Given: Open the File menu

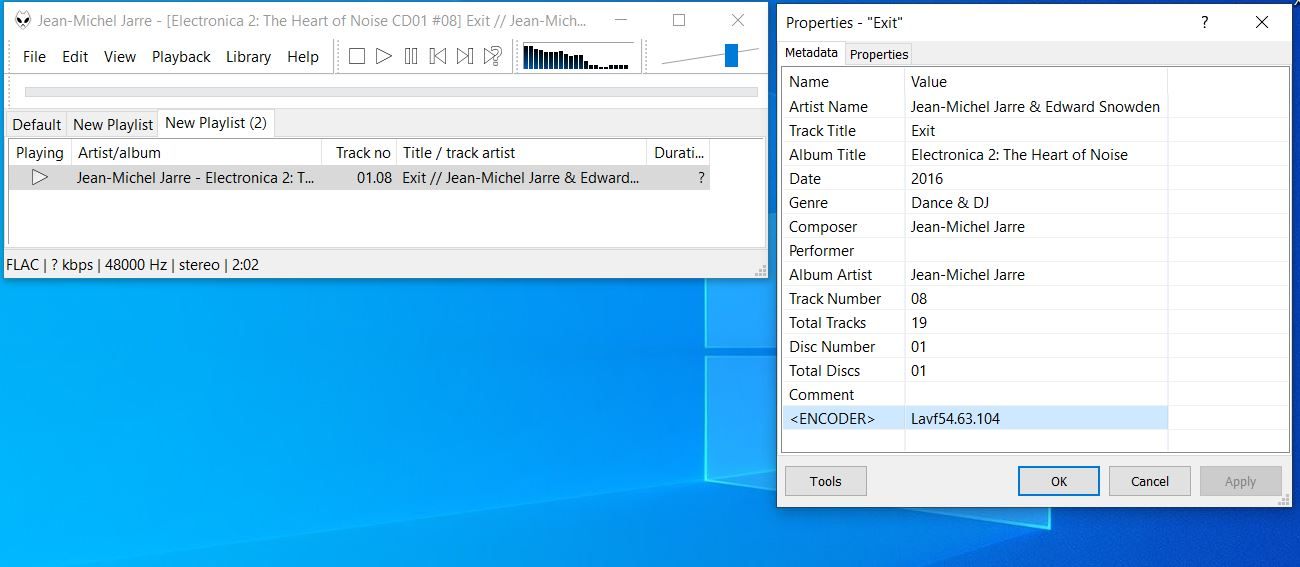Looking at the screenshot, I should [35, 57].
